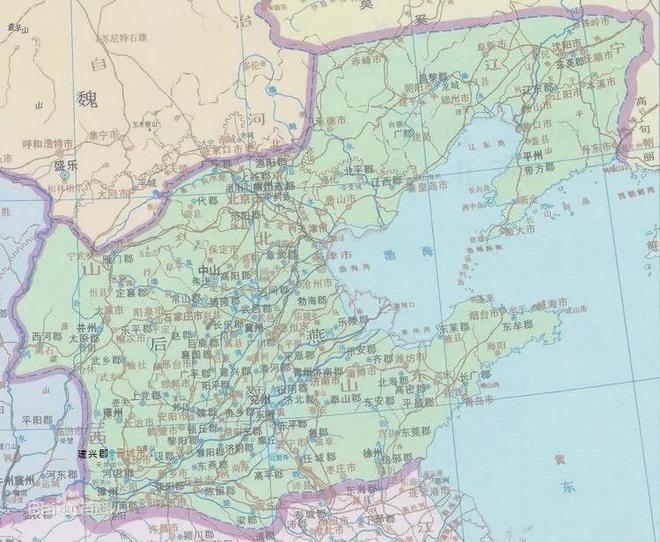Image resolution: width=660 pixels, height=542 pixels.
Task: Select the 长广郡 label
Action: (474, 375)
